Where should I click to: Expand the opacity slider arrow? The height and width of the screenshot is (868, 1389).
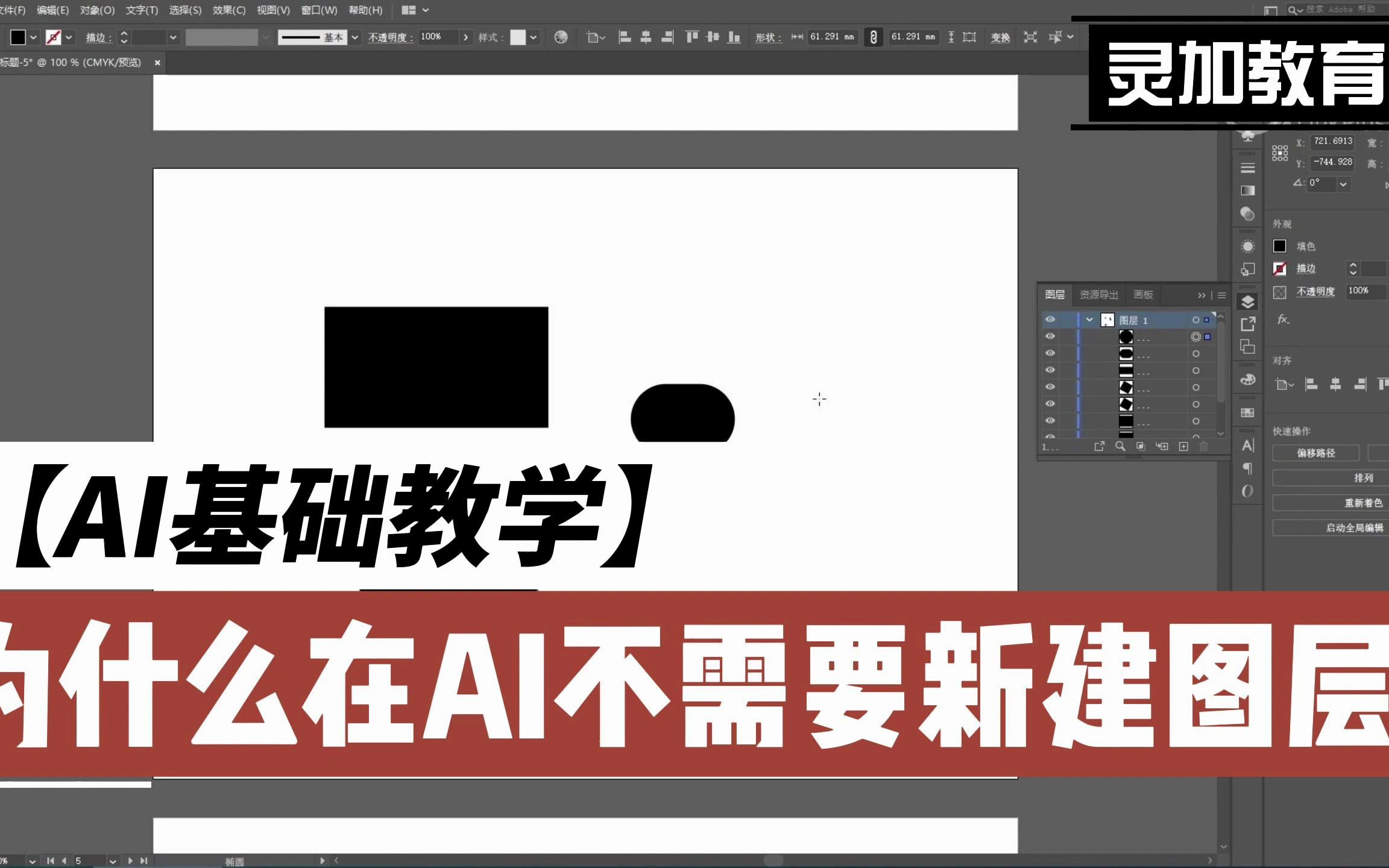point(465,37)
